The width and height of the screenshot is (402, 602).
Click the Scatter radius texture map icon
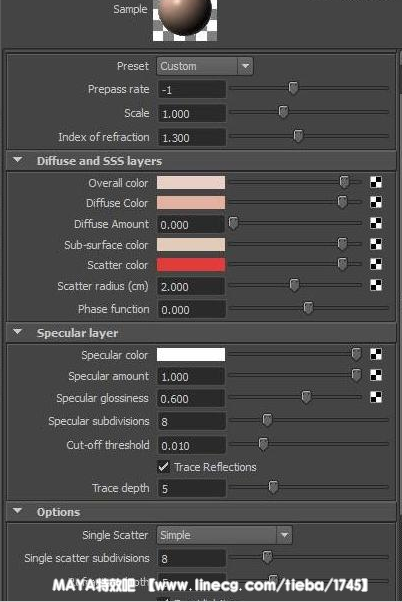(x=376, y=285)
